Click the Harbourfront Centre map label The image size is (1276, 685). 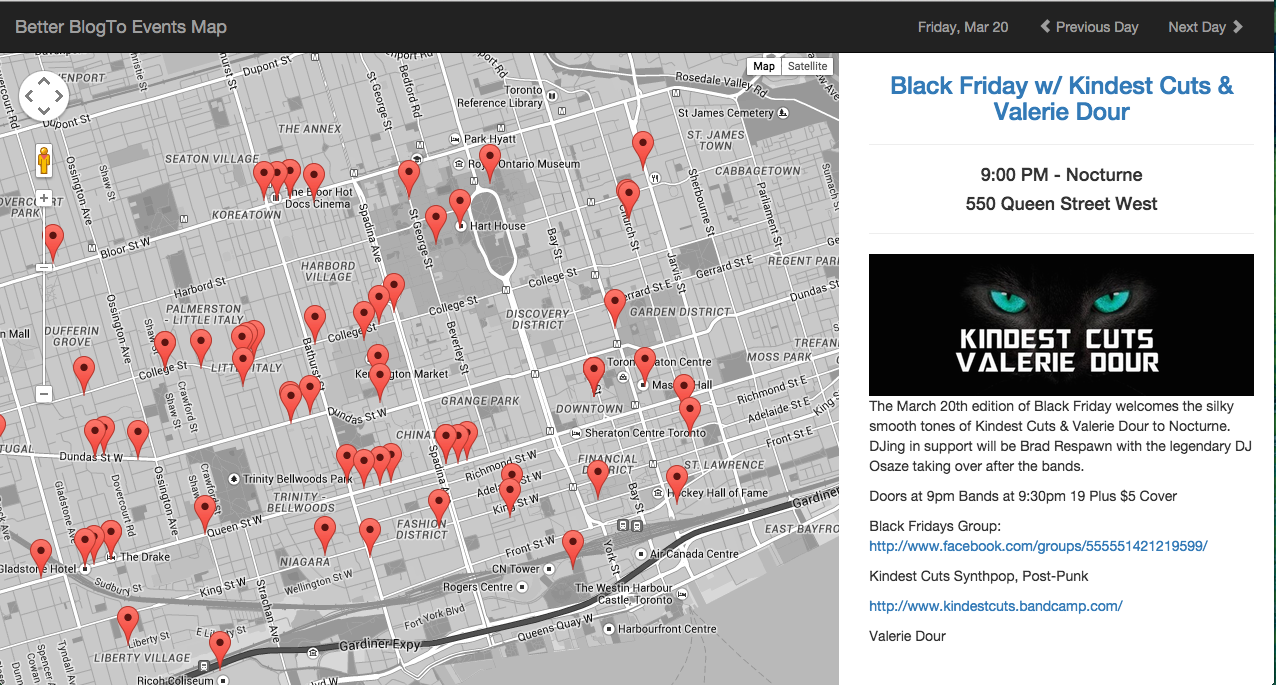[667, 629]
